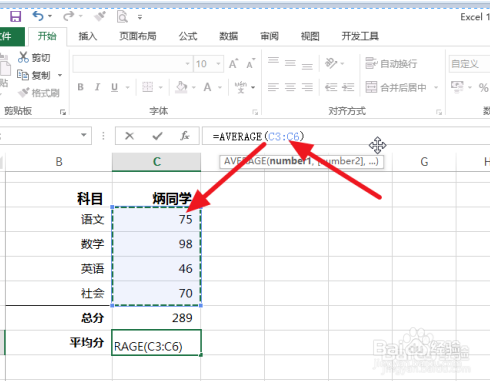The height and width of the screenshot is (381, 490).
Task: Expand the Name Box dropdown arrow
Action: pyautogui.click(x=84, y=135)
